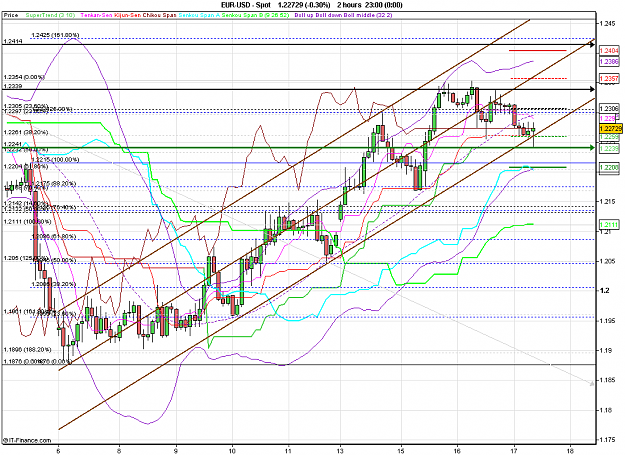Click the 1.245 tick on price axis
Screen dimensions: 625x455
(607, 24)
